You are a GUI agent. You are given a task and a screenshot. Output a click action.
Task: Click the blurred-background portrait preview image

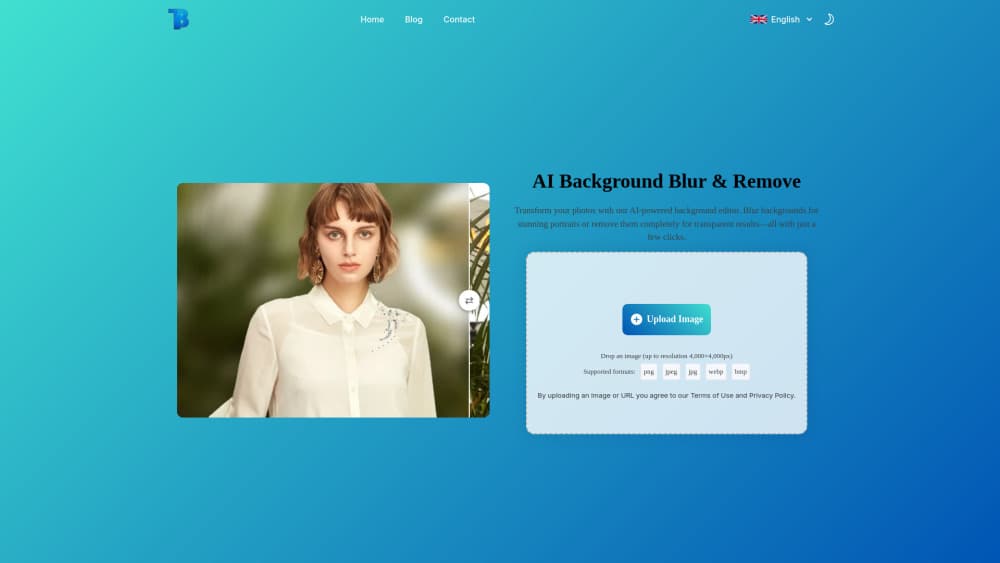tap(320, 300)
